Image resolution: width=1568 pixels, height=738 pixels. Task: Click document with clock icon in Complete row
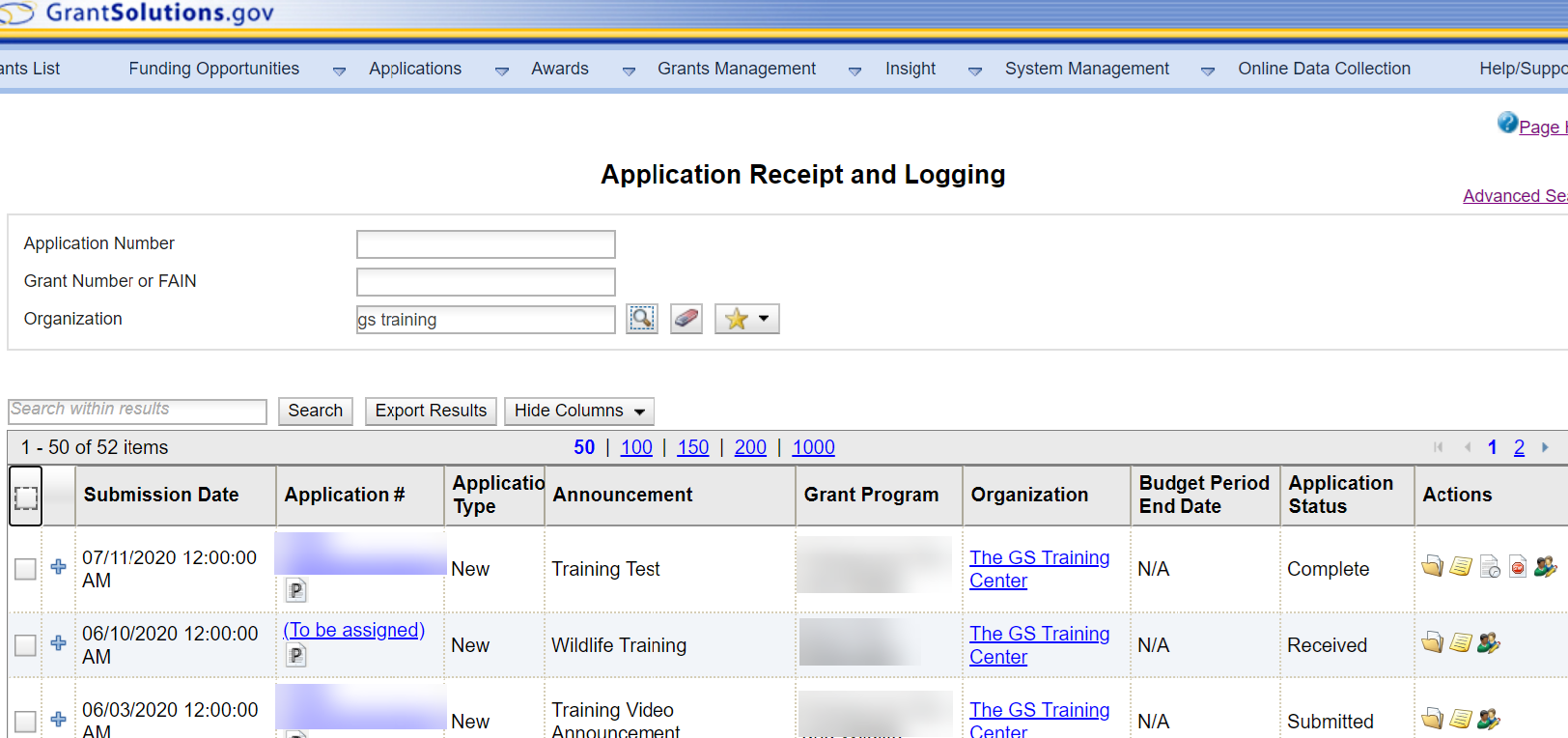1490,567
